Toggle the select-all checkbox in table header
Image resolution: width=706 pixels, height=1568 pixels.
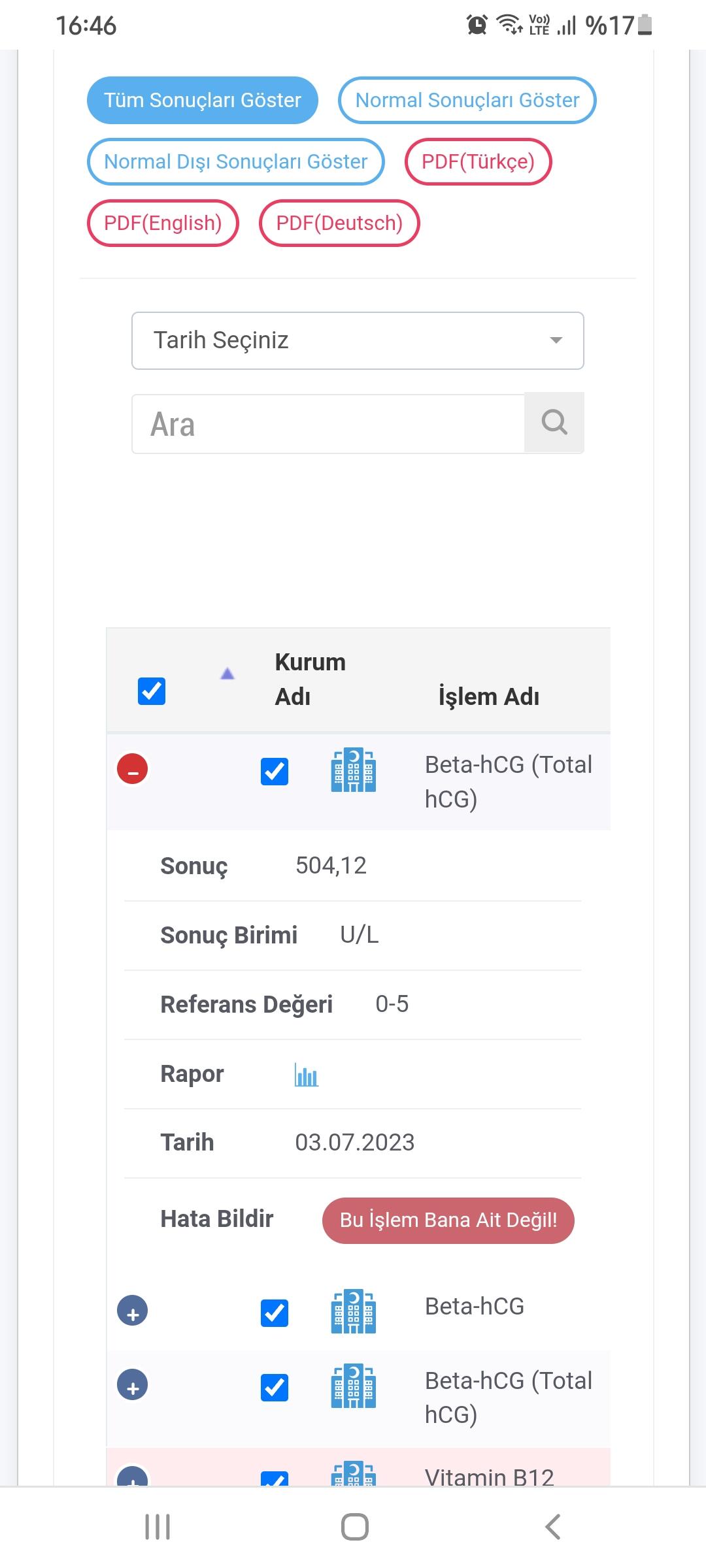tap(152, 691)
